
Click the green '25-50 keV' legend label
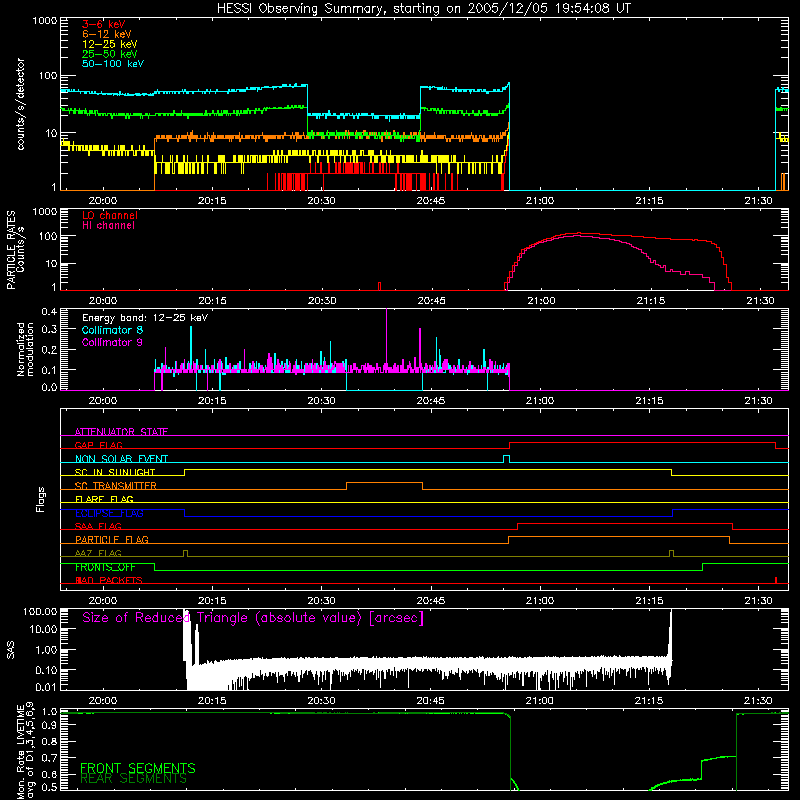(x=110, y=54)
